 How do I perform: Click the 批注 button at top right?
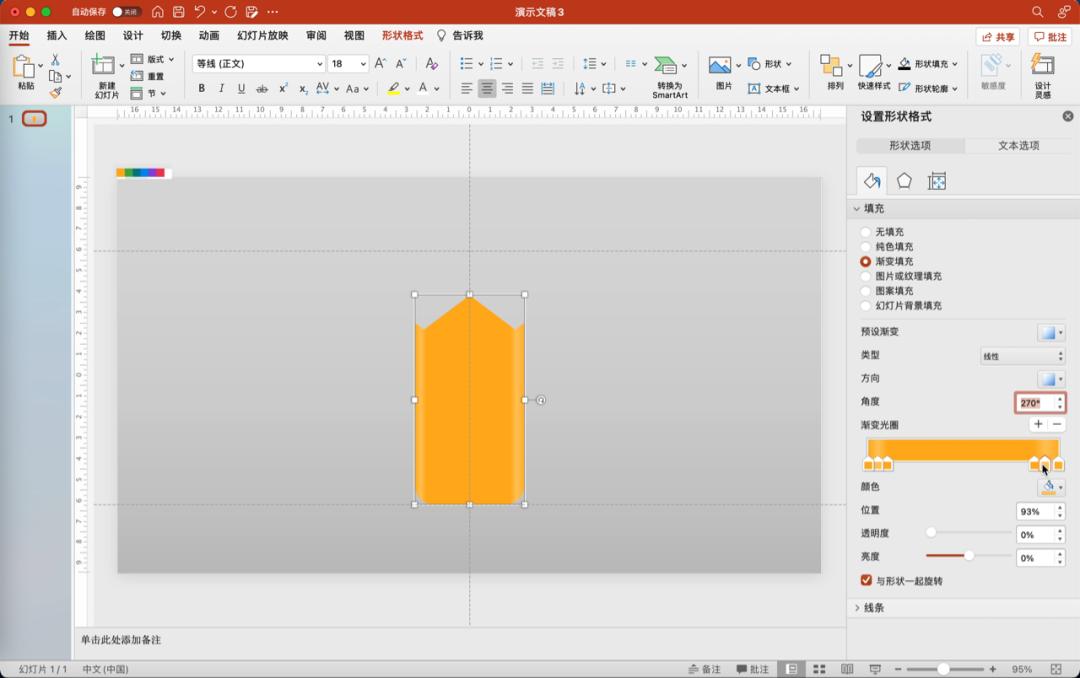point(1050,37)
